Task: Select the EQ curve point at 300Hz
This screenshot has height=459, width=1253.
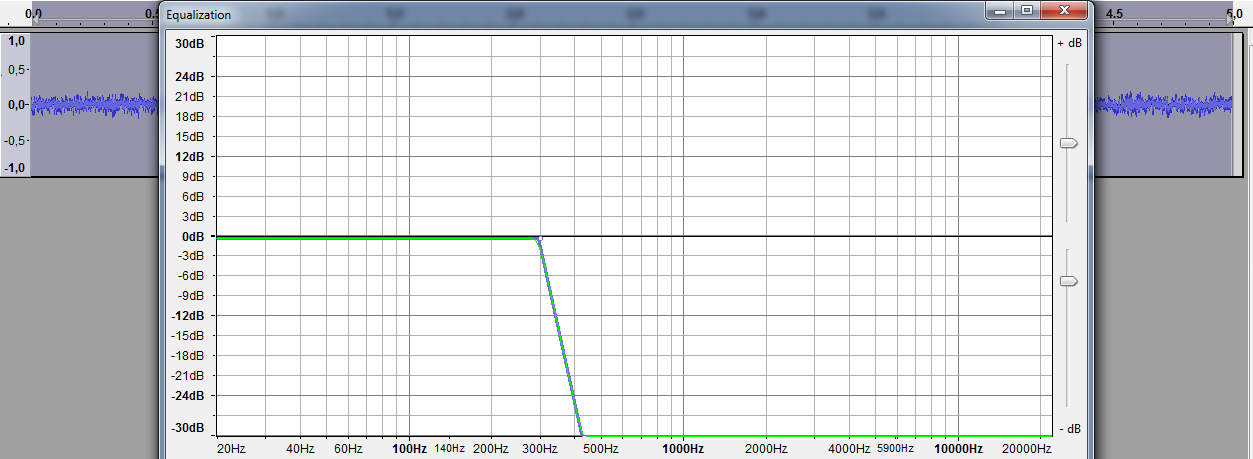Action: click(x=539, y=239)
